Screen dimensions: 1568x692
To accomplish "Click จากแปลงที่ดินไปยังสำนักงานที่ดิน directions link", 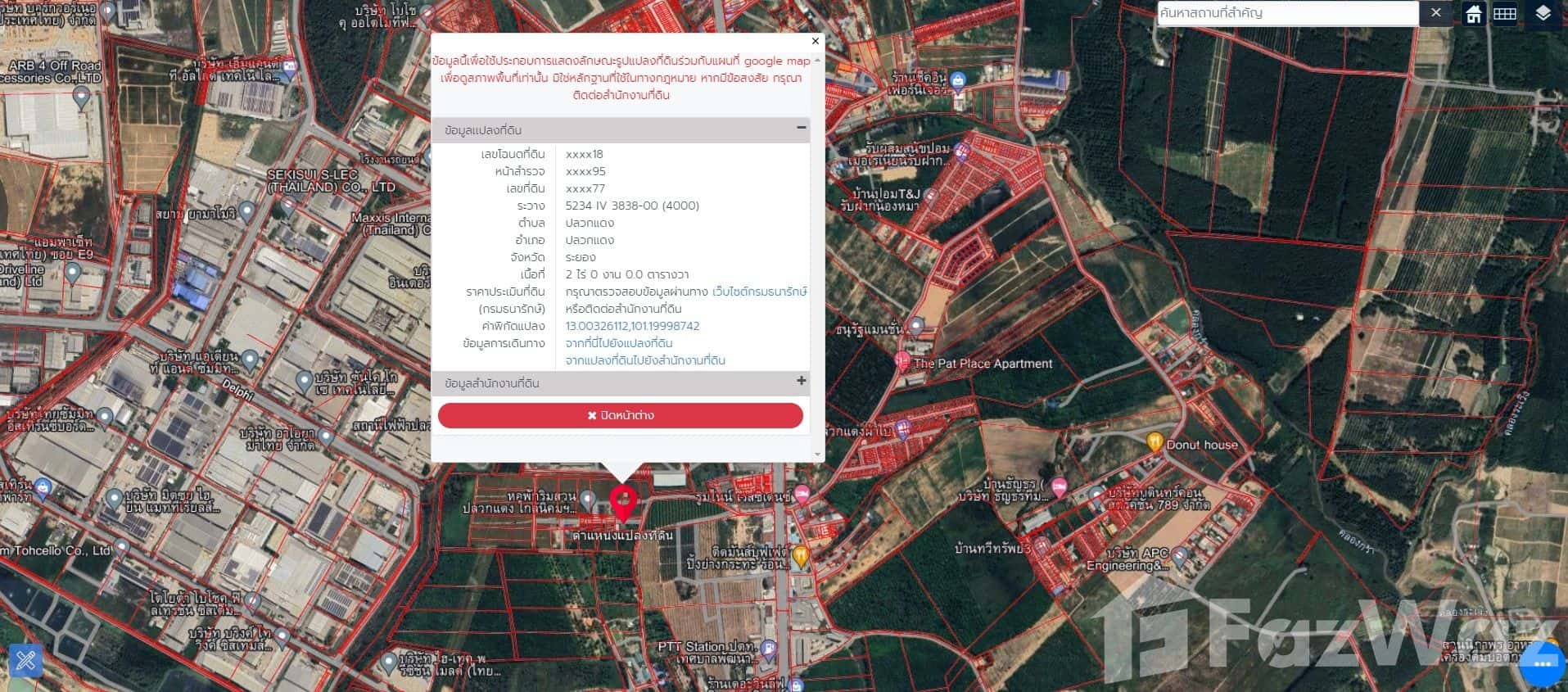I will (x=644, y=360).
